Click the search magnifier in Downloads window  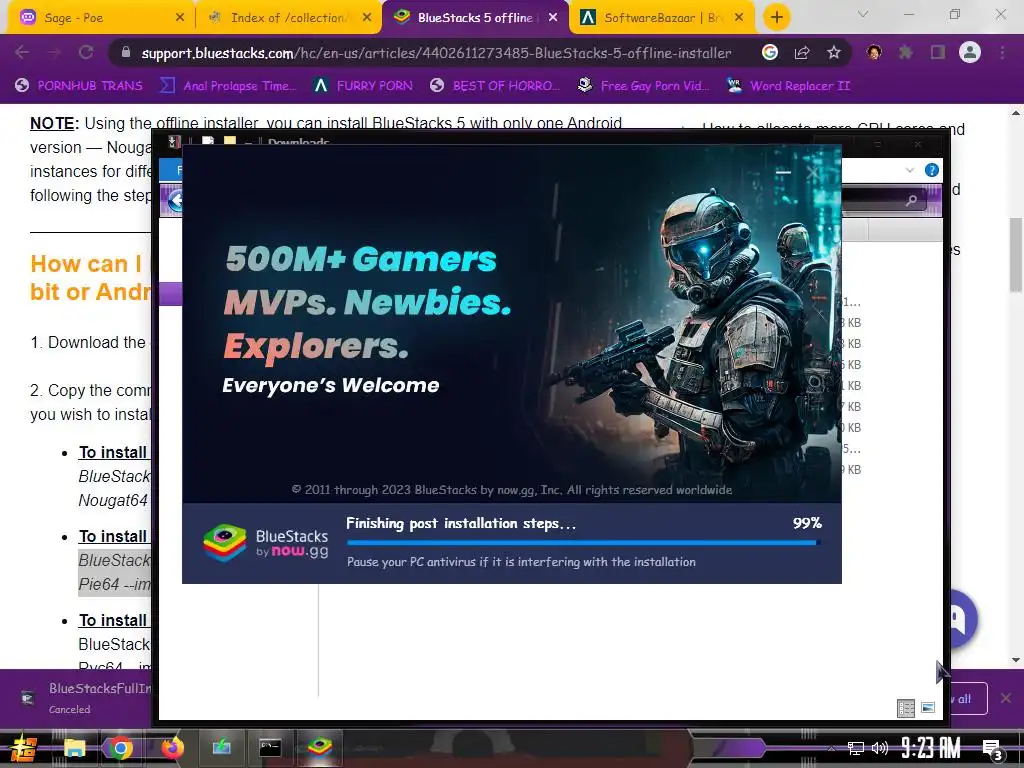[911, 200]
